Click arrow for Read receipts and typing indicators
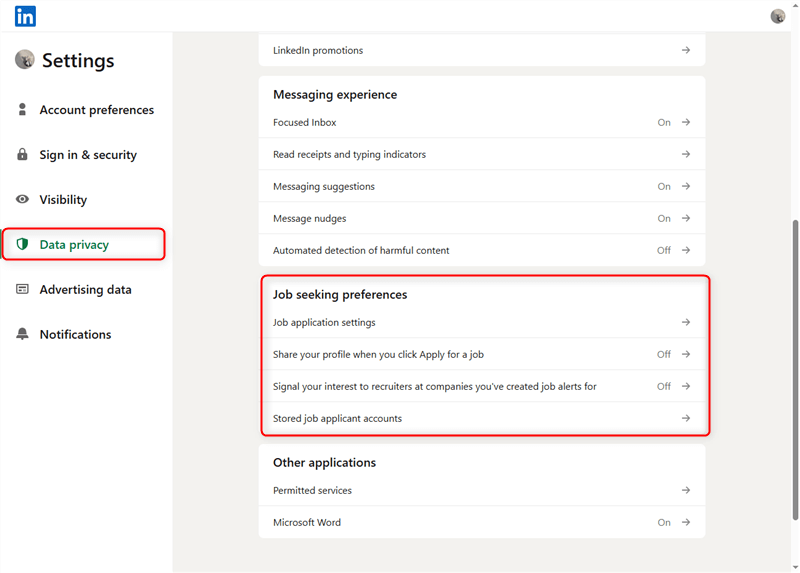Viewport: 800px width, 573px height. click(686, 154)
